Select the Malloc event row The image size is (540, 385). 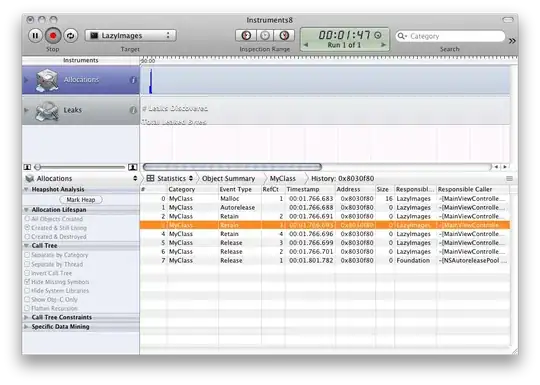(325, 199)
